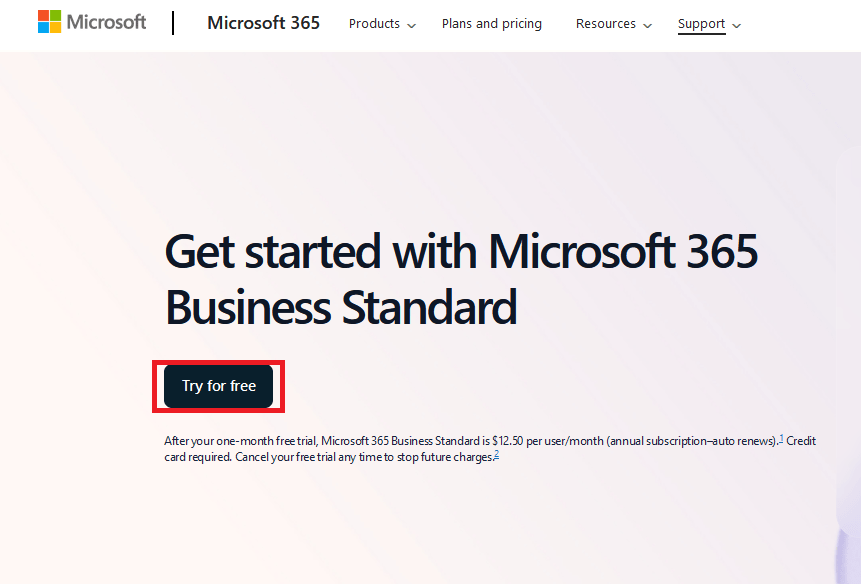Image resolution: width=861 pixels, height=584 pixels.
Task: Expand the chevron next to Support
Action: point(737,26)
